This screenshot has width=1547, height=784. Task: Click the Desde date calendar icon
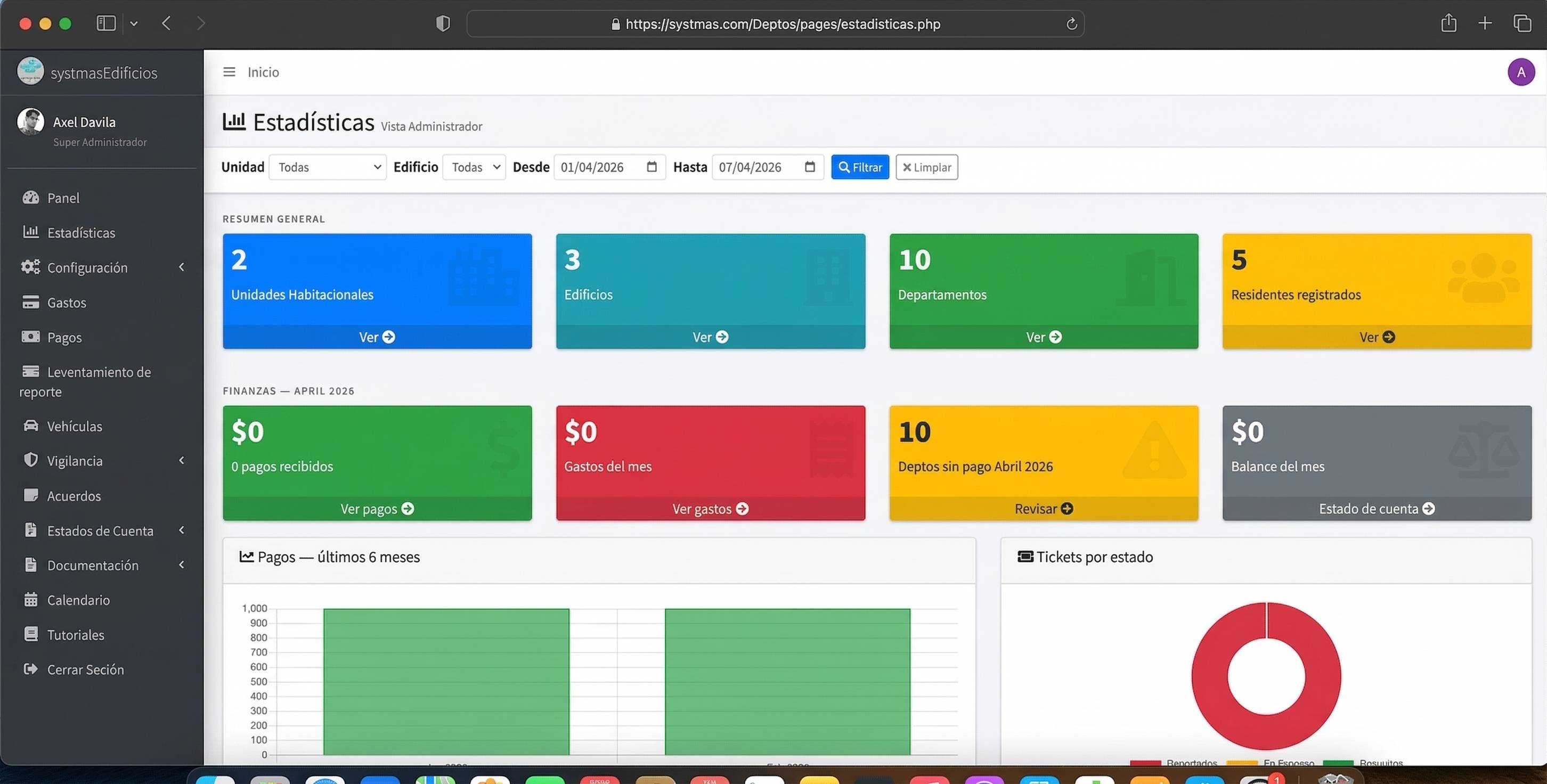pos(652,167)
